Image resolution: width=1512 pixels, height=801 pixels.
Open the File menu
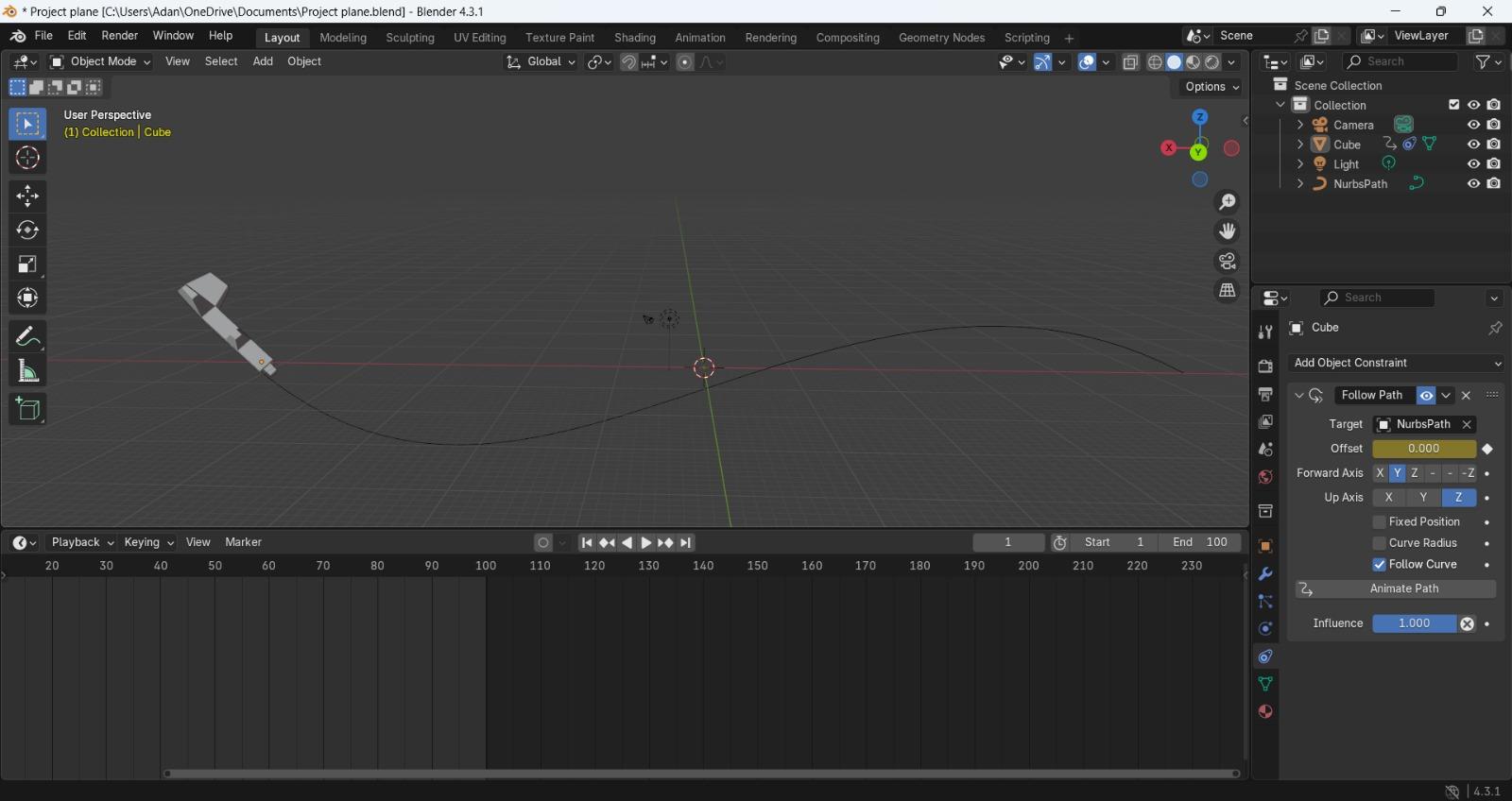43,36
